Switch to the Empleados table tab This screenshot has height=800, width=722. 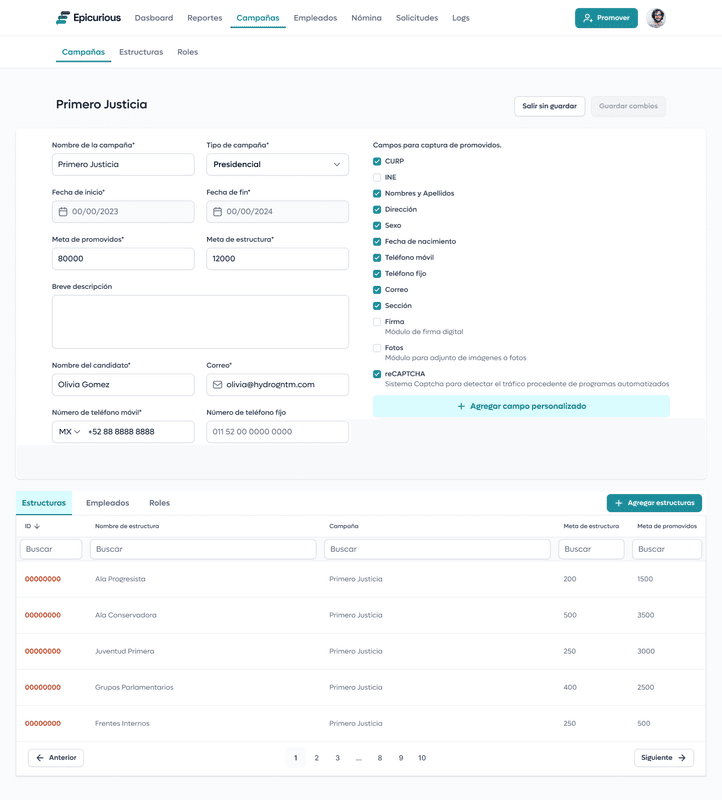107,503
